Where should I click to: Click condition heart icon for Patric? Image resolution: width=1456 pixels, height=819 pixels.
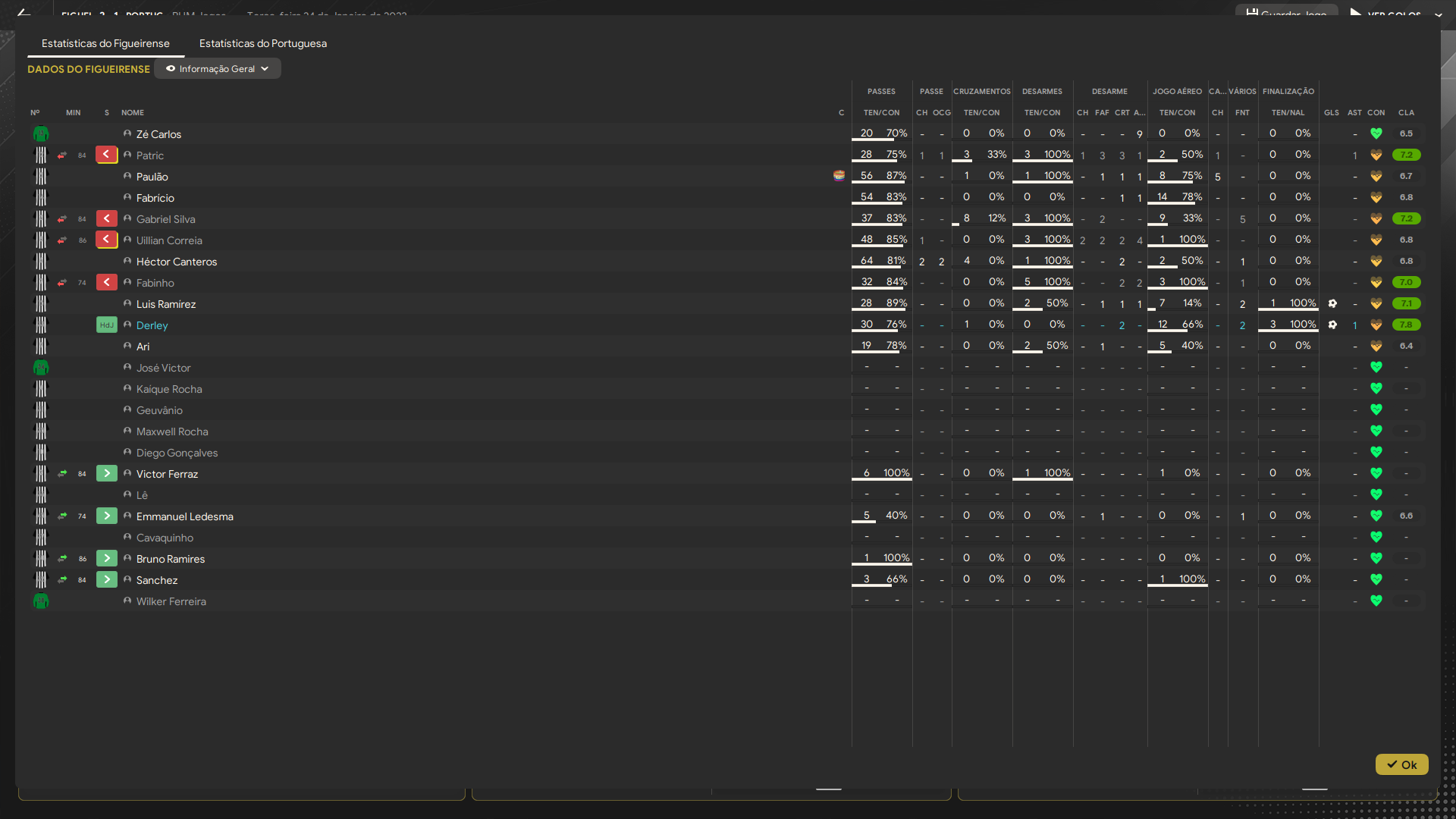coord(1376,155)
